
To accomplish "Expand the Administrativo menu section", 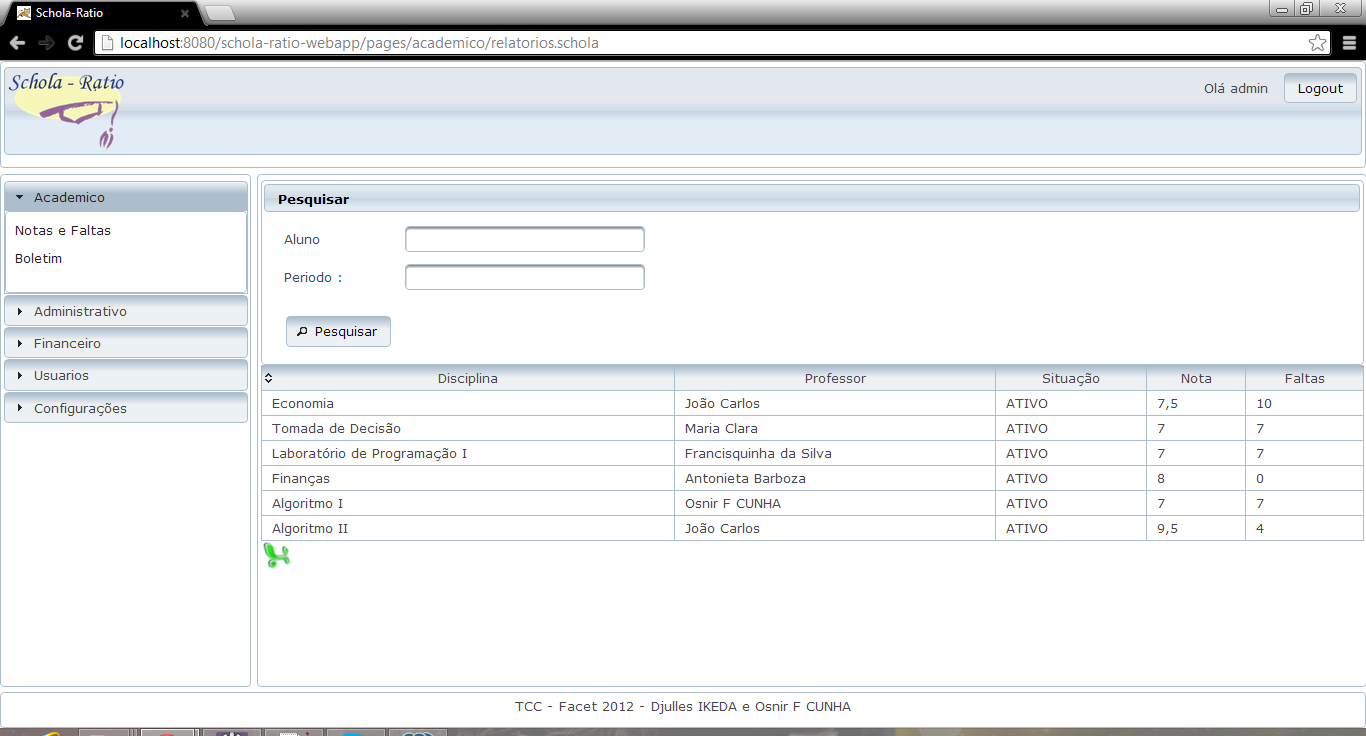I will point(126,311).
